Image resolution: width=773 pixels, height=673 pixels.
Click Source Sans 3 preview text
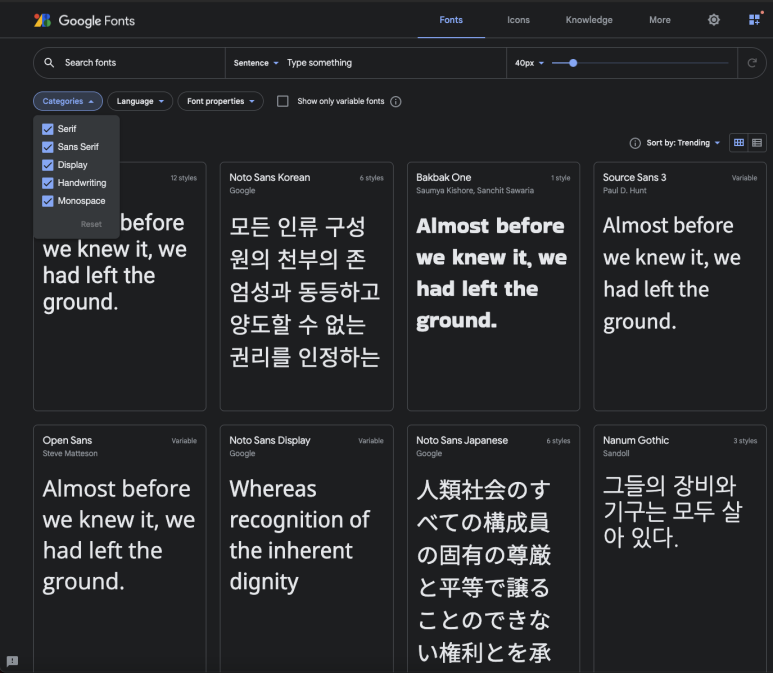coord(671,274)
